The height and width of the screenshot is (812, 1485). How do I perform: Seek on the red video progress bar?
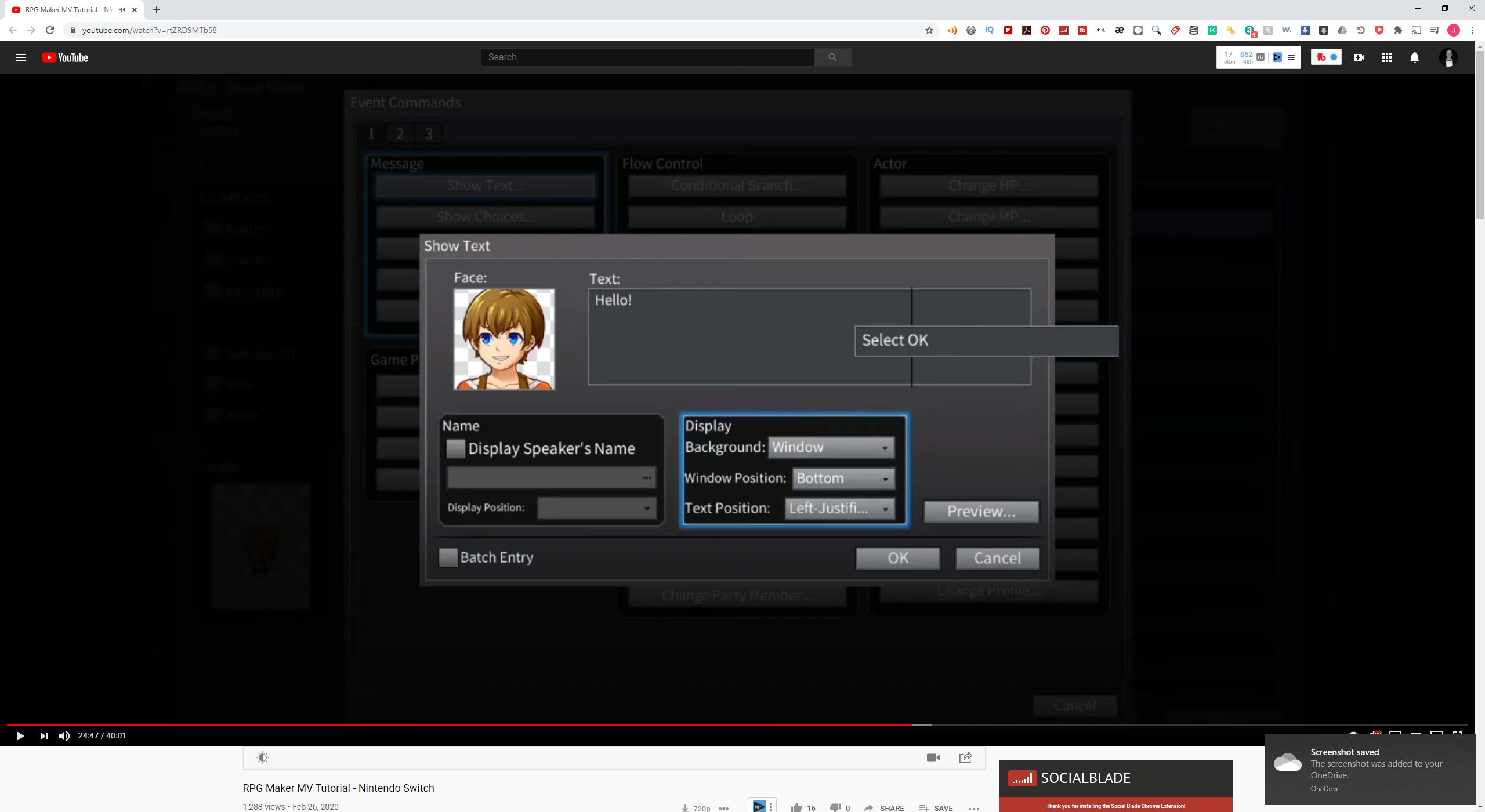[x=458, y=724]
